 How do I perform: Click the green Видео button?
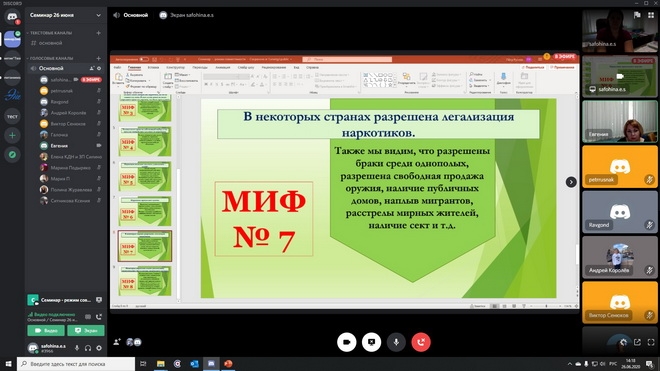46,331
